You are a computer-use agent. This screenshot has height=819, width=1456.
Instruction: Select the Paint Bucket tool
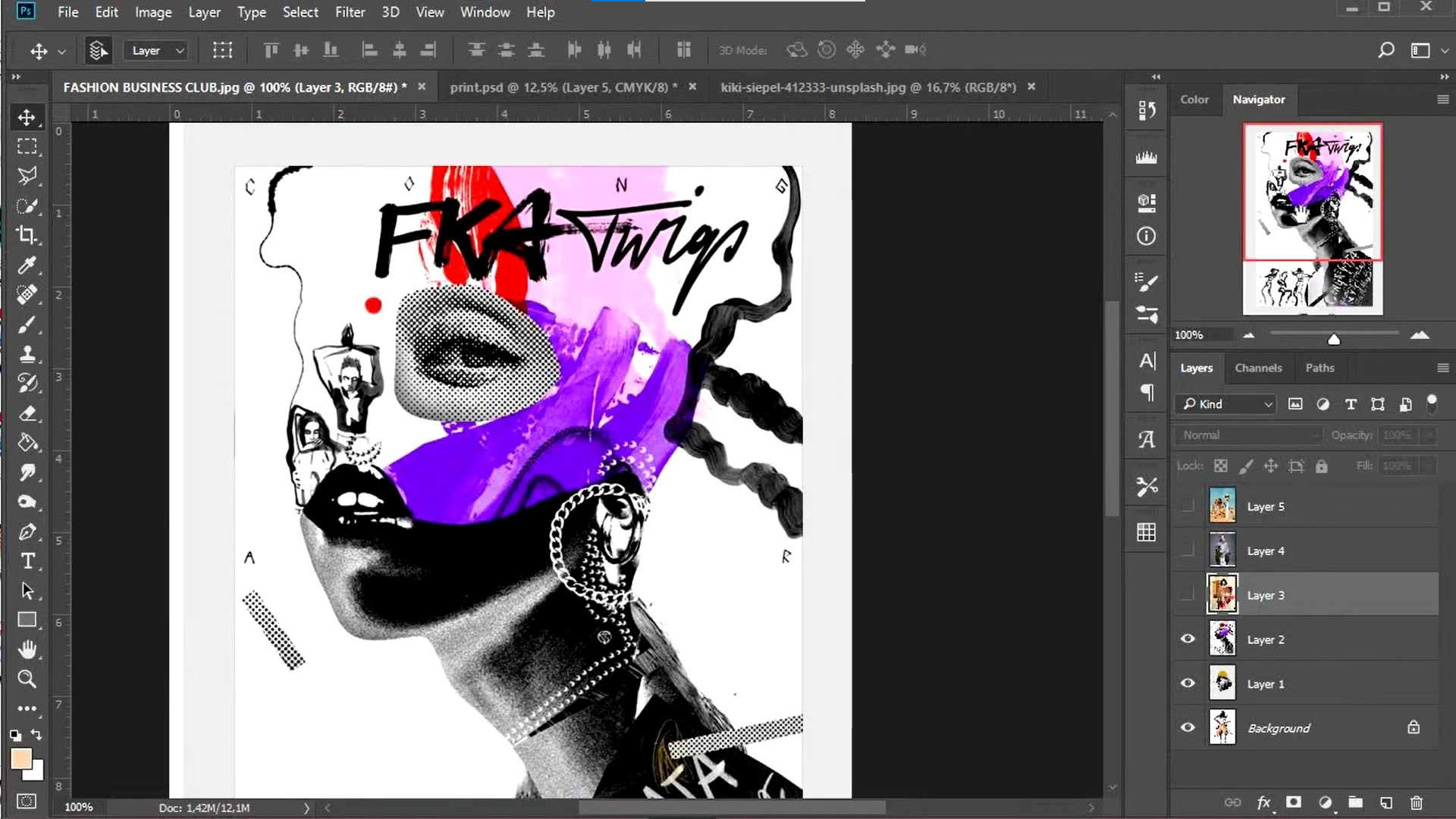(x=27, y=443)
